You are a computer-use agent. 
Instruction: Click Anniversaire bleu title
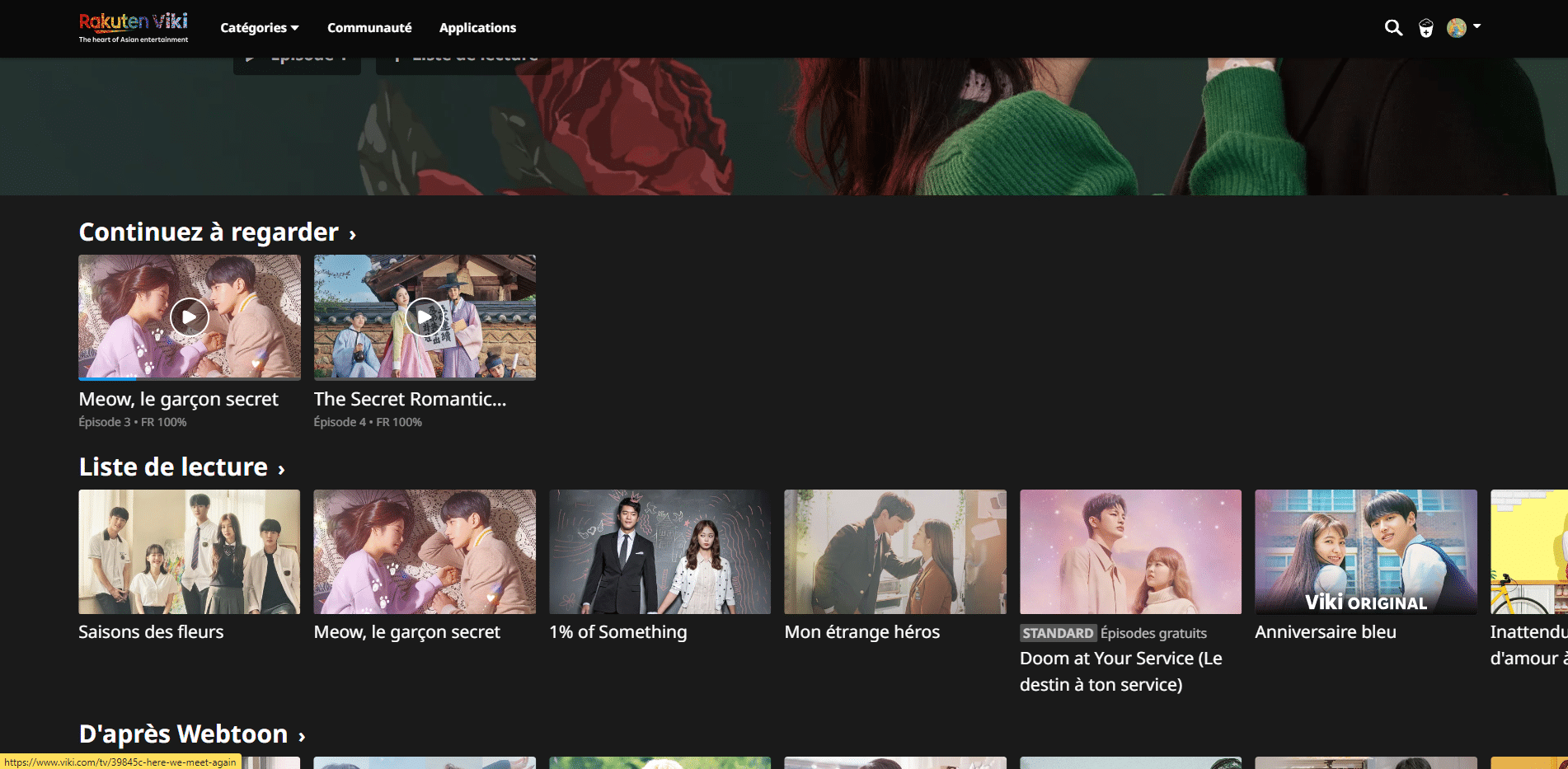point(1326,632)
